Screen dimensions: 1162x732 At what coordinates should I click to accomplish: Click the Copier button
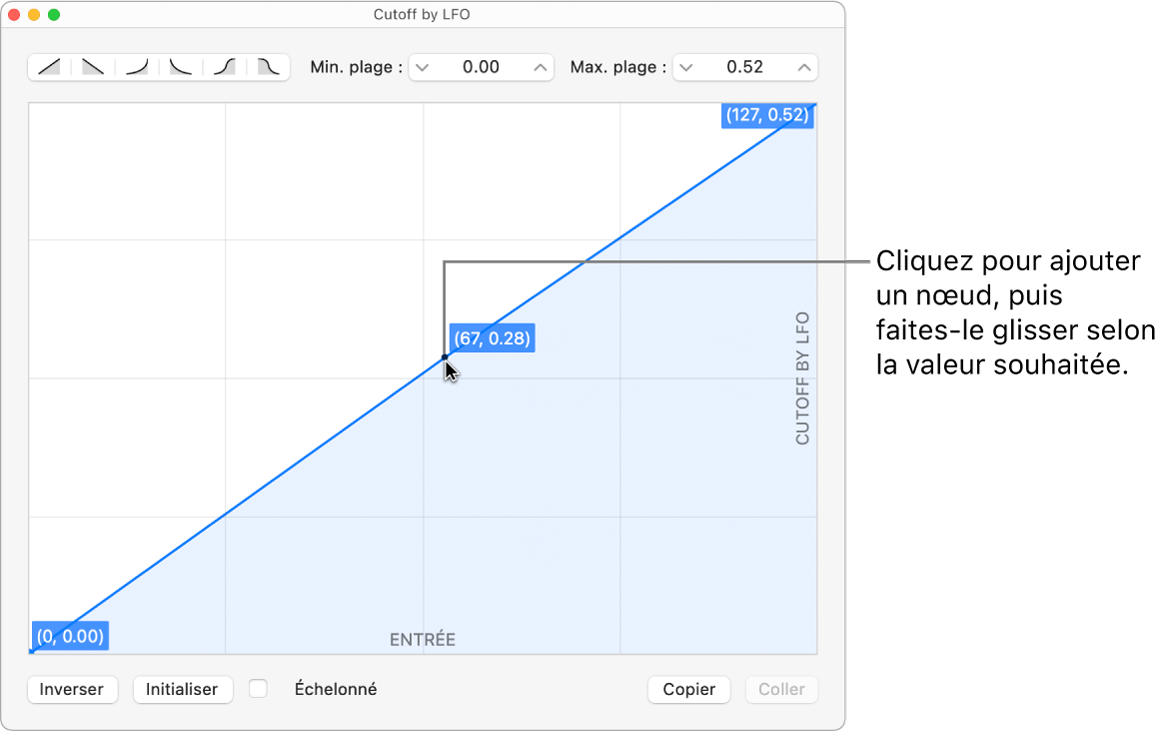pyautogui.click(x=688, y=689)
